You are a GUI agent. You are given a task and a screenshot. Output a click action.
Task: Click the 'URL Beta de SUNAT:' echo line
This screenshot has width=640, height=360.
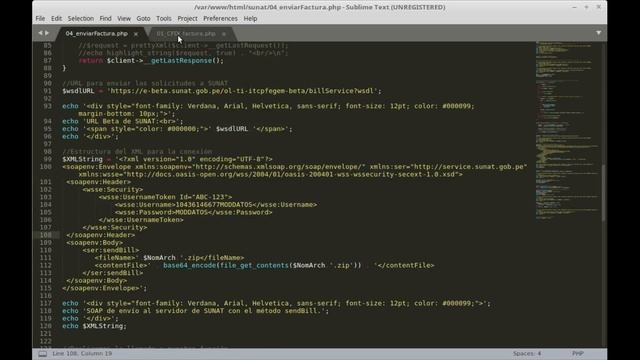[x=122, y=121]
